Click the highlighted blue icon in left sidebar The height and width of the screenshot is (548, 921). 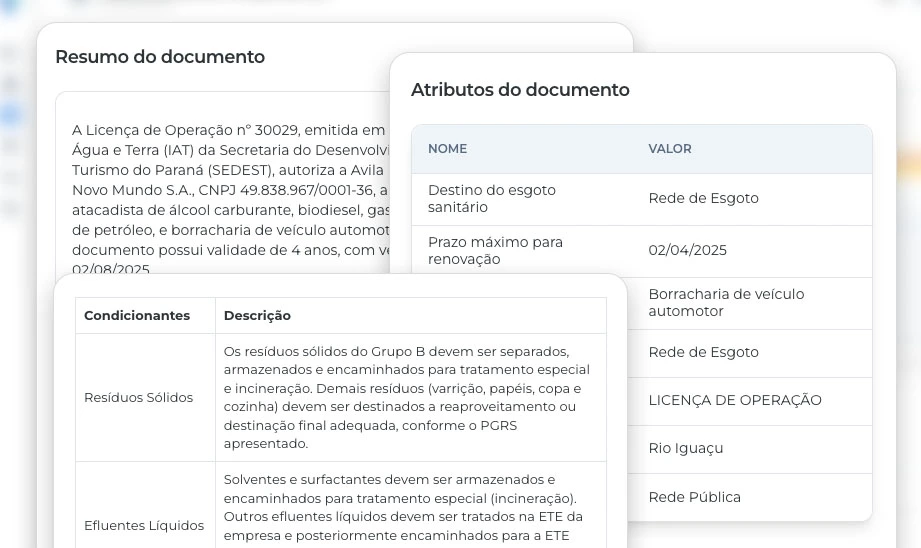[11, 115]
